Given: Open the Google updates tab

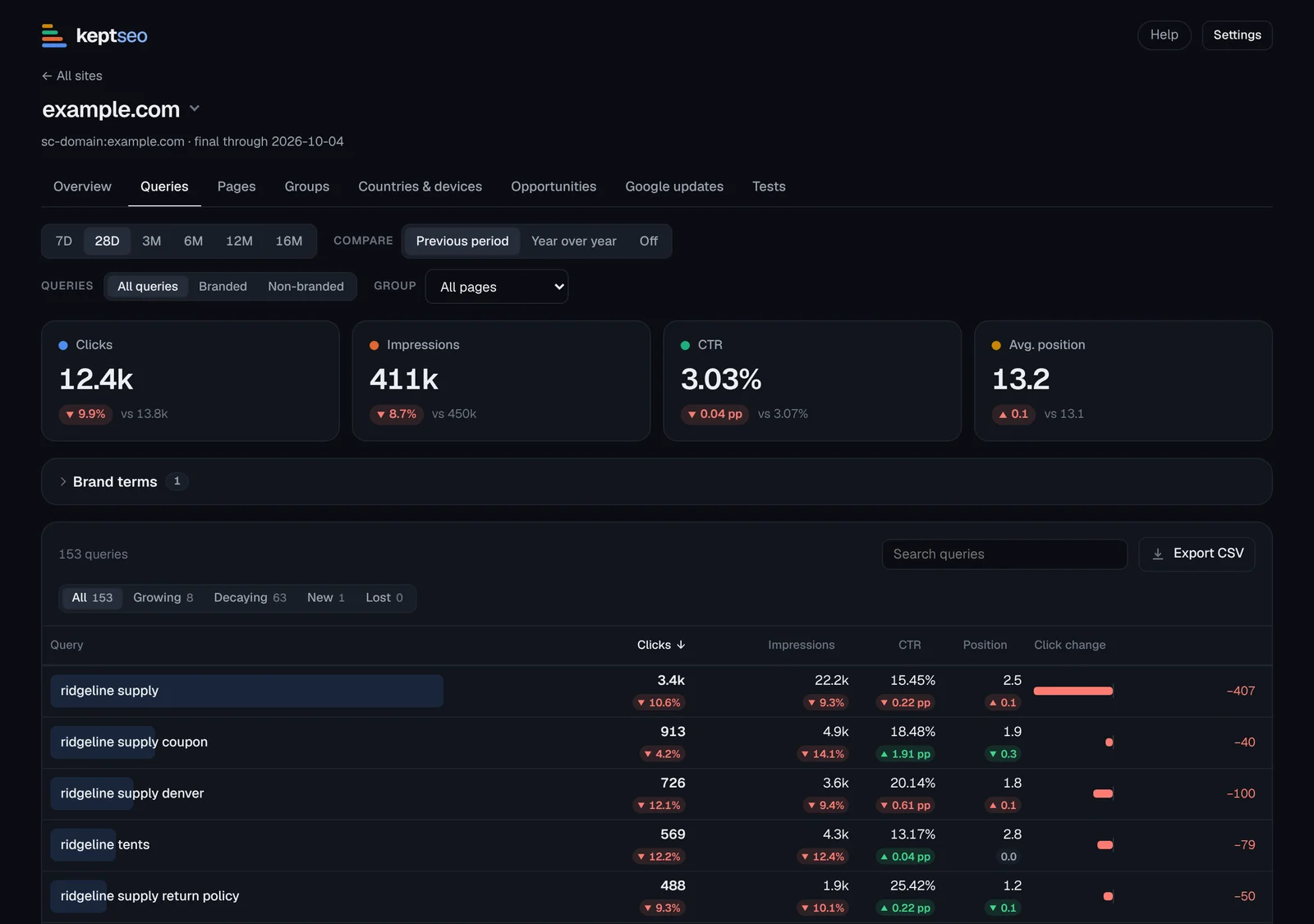Looking at the screenshot, I should (x=674, y=186).
